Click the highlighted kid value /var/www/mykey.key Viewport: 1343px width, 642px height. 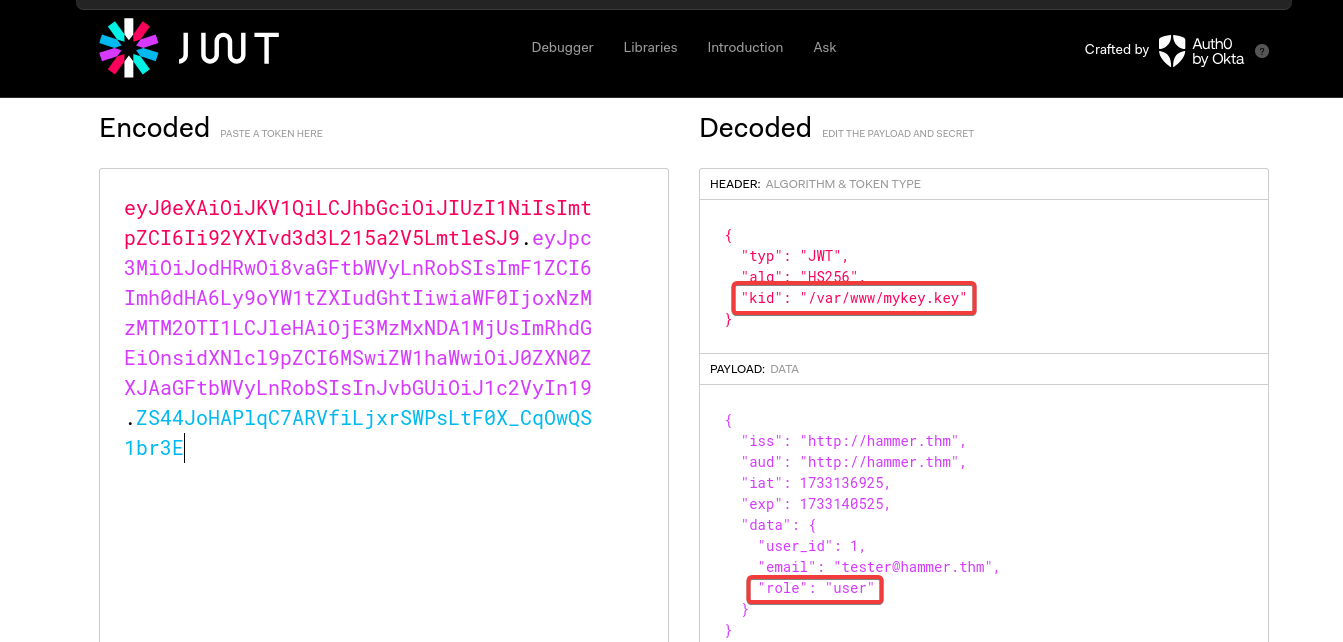pyautogui.click(x=853, y=297)
